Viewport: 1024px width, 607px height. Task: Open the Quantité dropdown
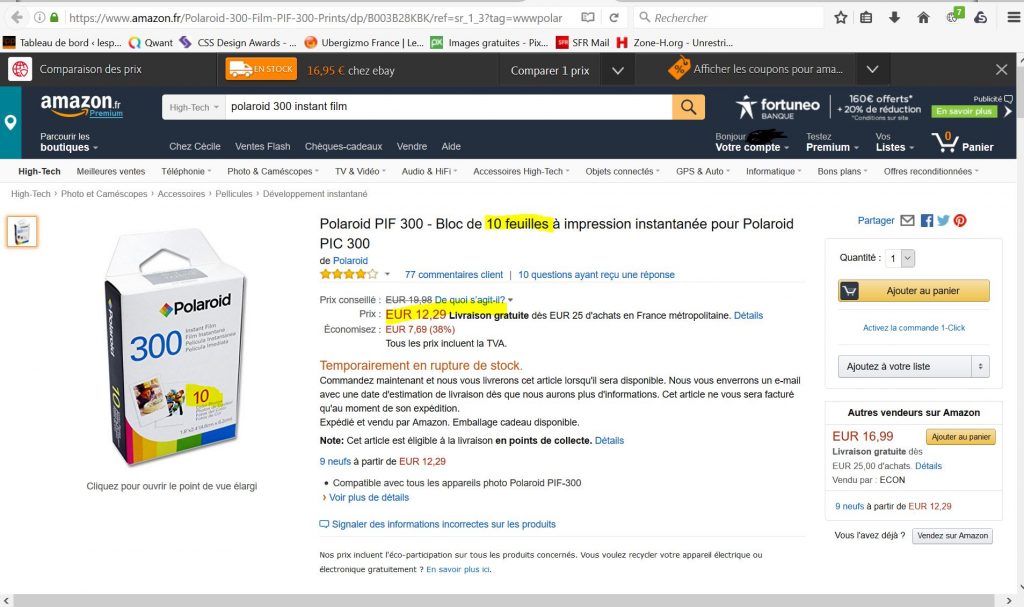click(900, 258)
